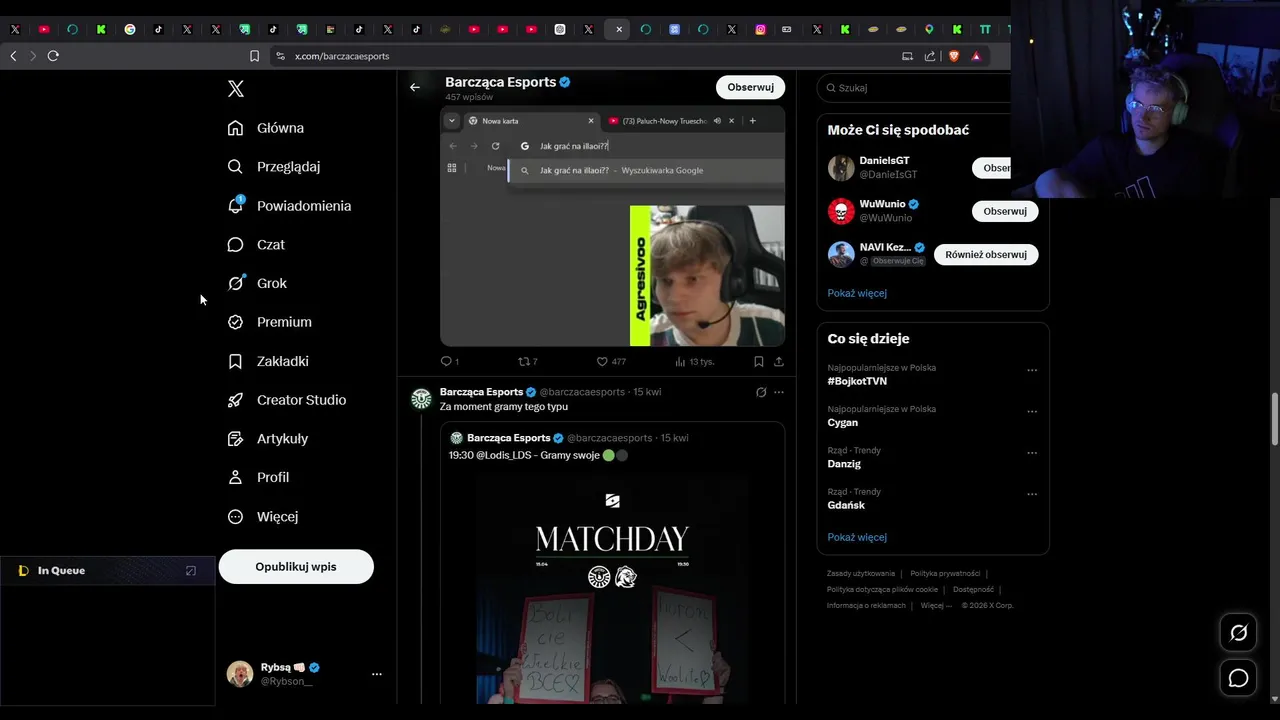Open the Cygan trending topic
Viewport: 1280px width, 720px height.
(842, 422)
